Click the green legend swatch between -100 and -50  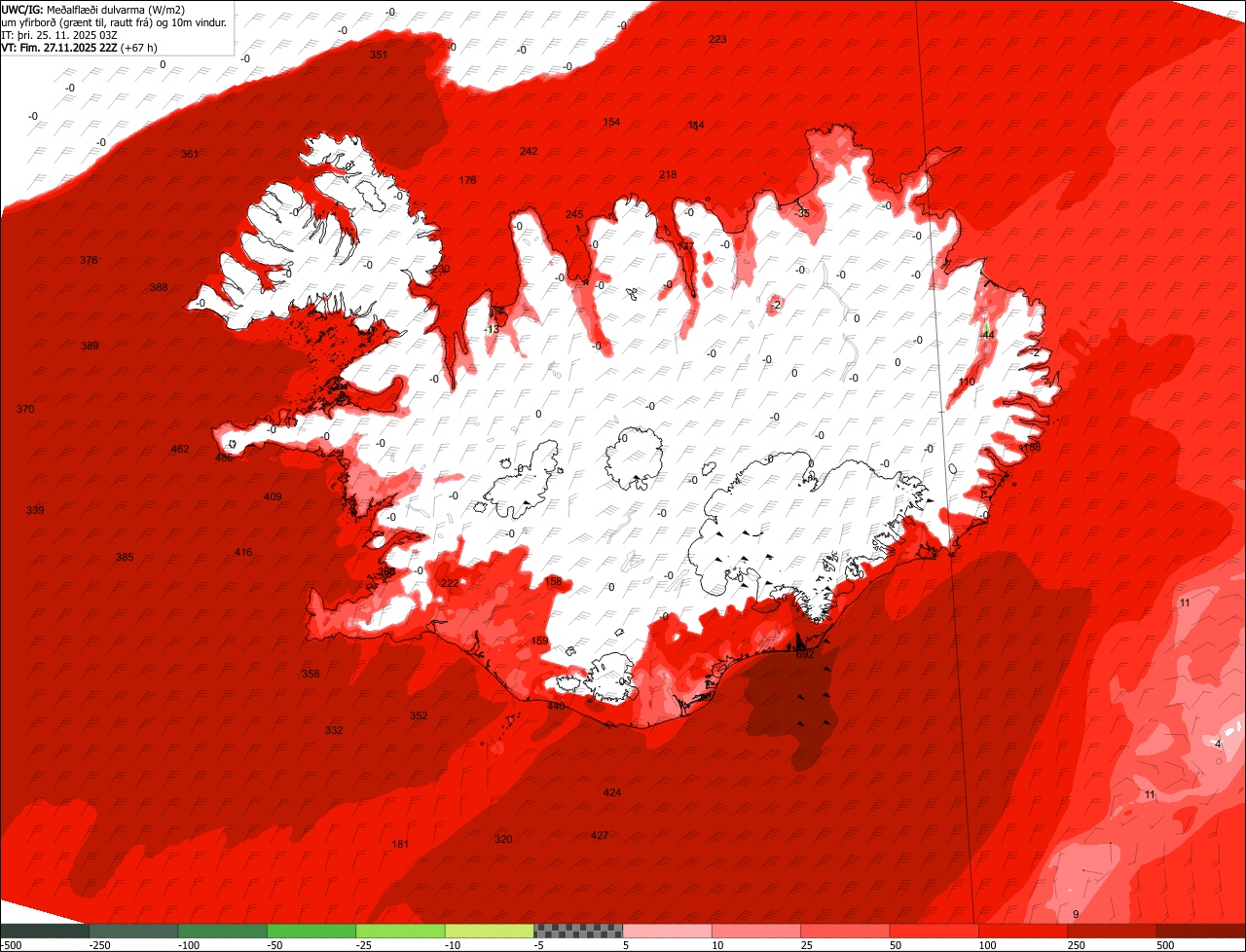[223, 931]
